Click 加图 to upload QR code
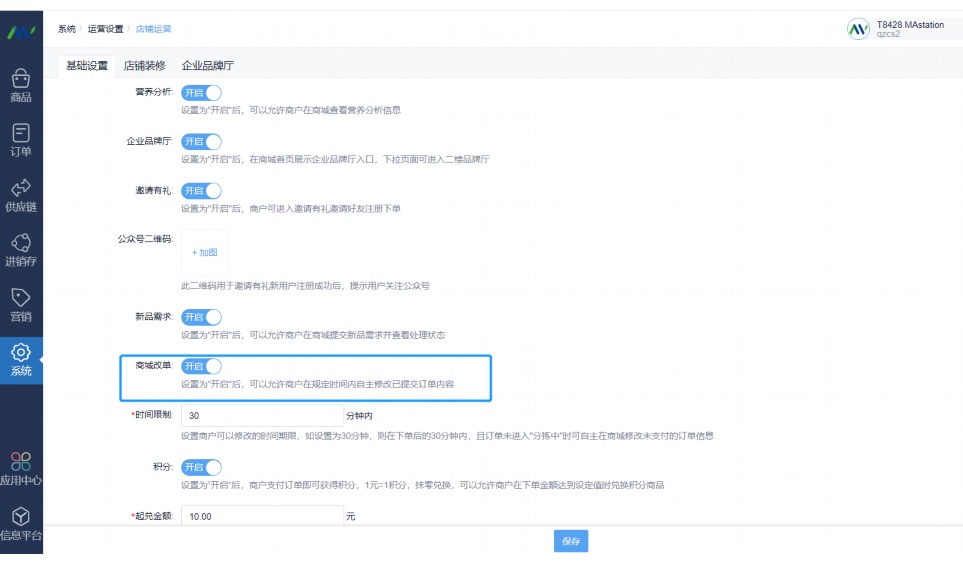Screen dimensions: 963x564 205,253
